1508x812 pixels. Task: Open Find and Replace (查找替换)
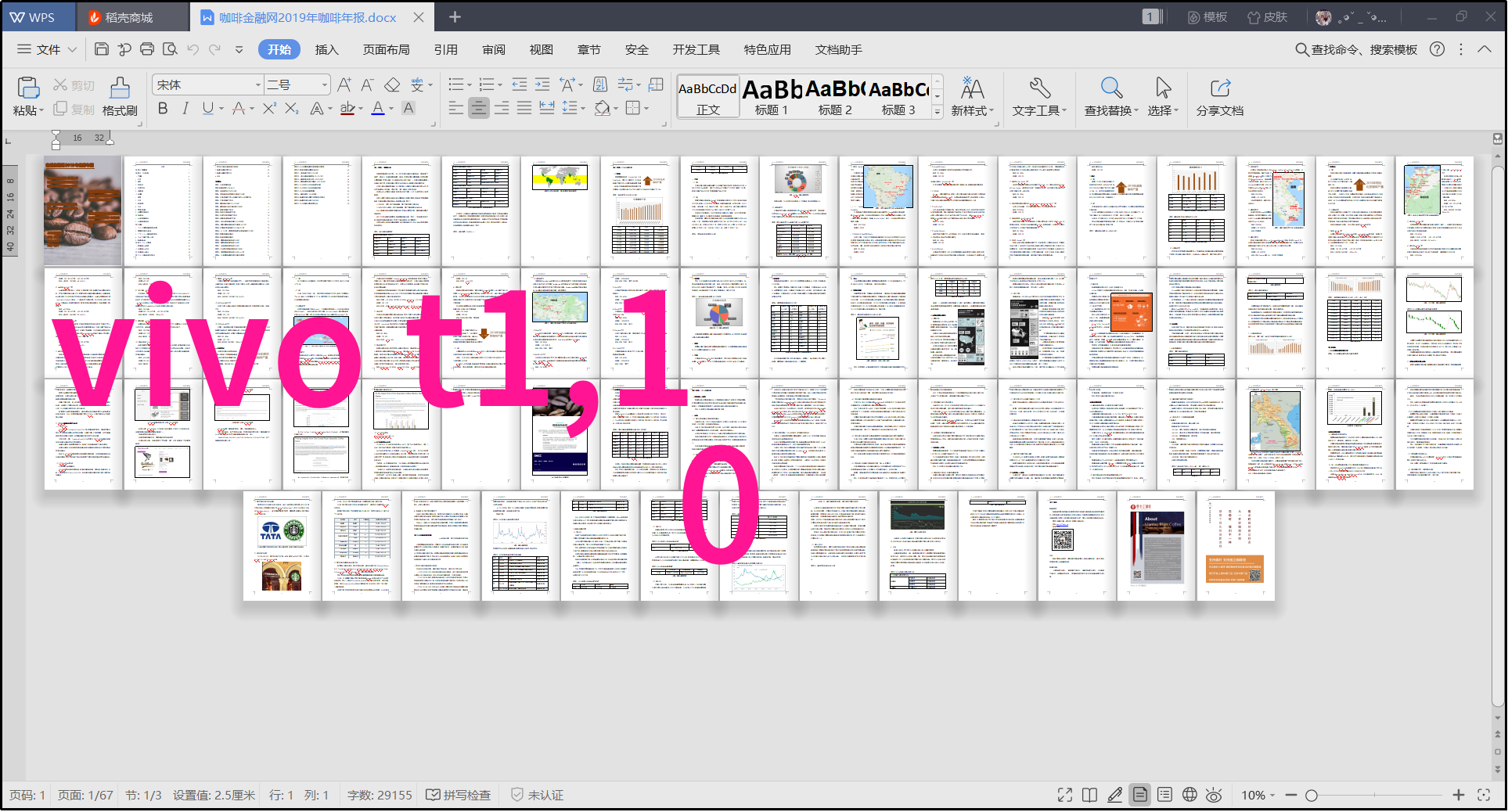click(1111, 96)
